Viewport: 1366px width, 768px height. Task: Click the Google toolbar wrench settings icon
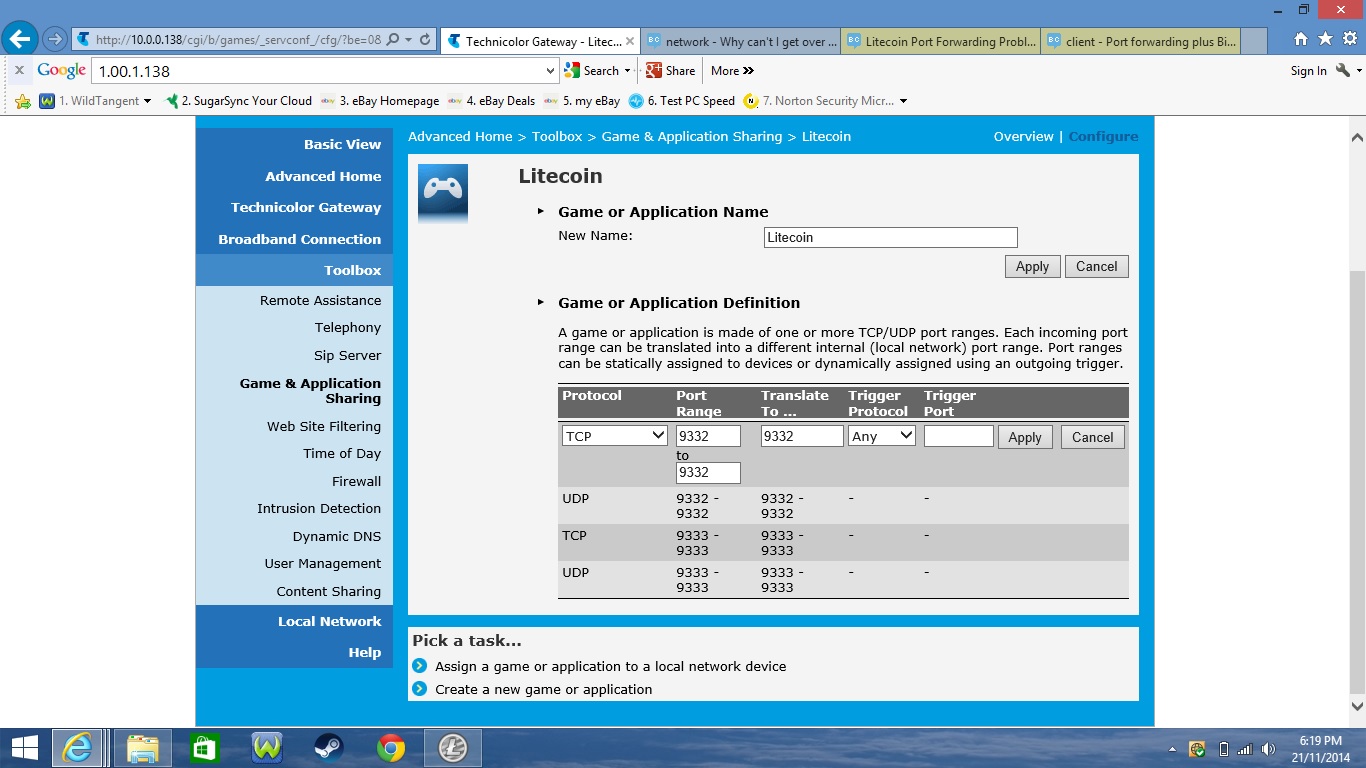pos(1345,71)
